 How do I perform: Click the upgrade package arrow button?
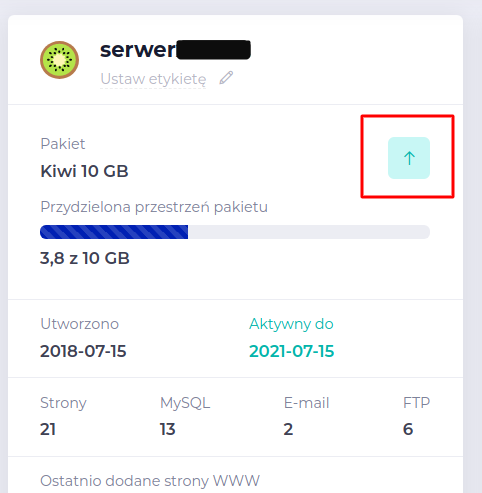pos(409,158)
